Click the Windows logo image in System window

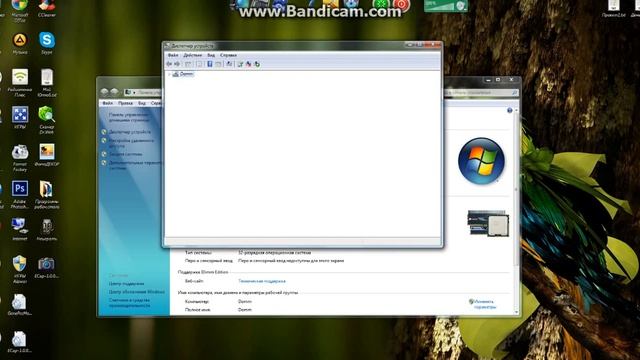(x=481, y=161)
